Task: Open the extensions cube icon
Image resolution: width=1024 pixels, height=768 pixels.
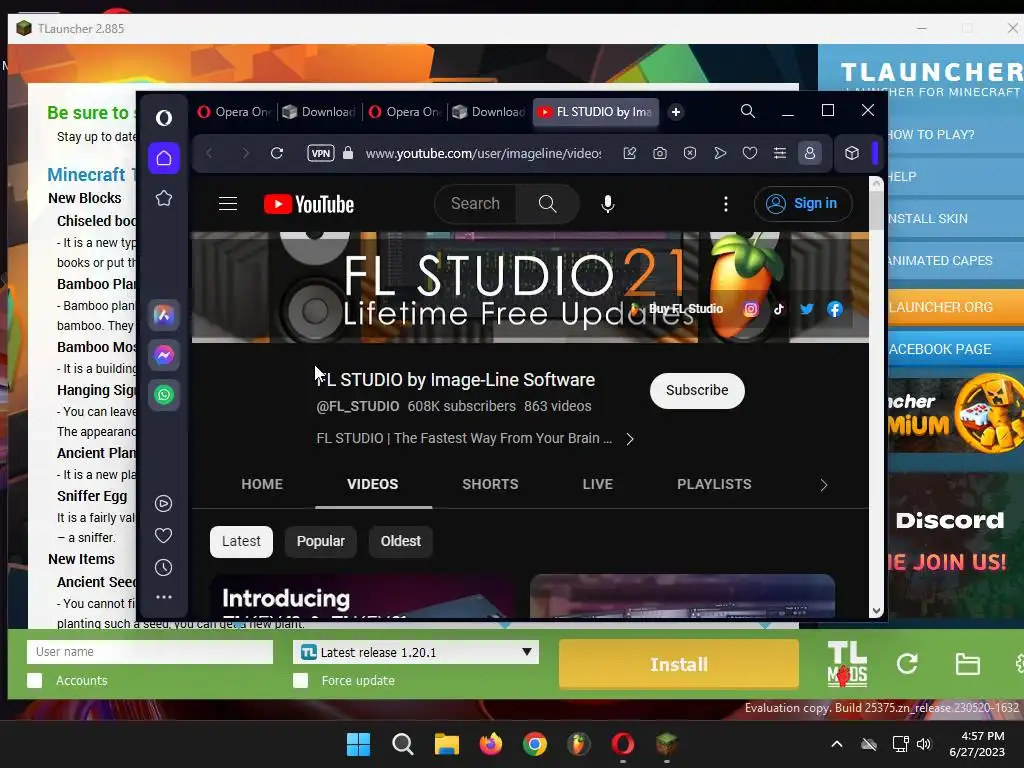Action: [x=852, y=153]
